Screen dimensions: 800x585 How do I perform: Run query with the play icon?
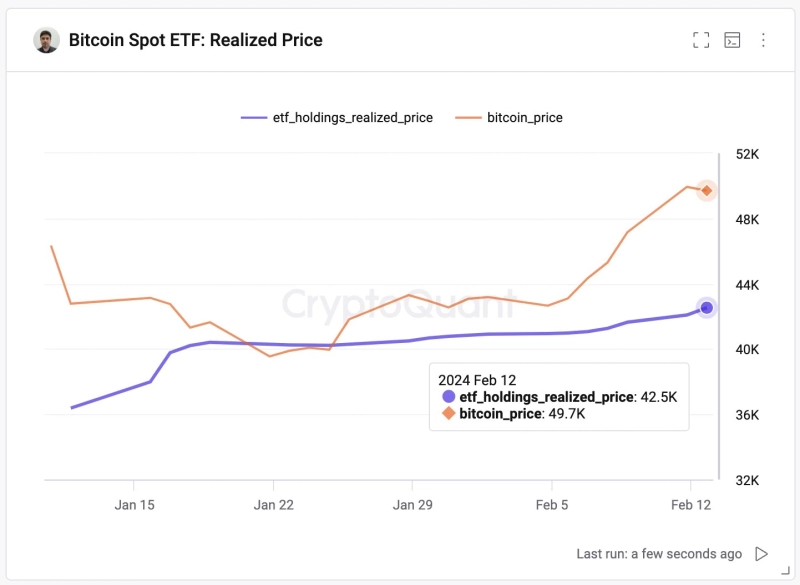coord(762,553)
